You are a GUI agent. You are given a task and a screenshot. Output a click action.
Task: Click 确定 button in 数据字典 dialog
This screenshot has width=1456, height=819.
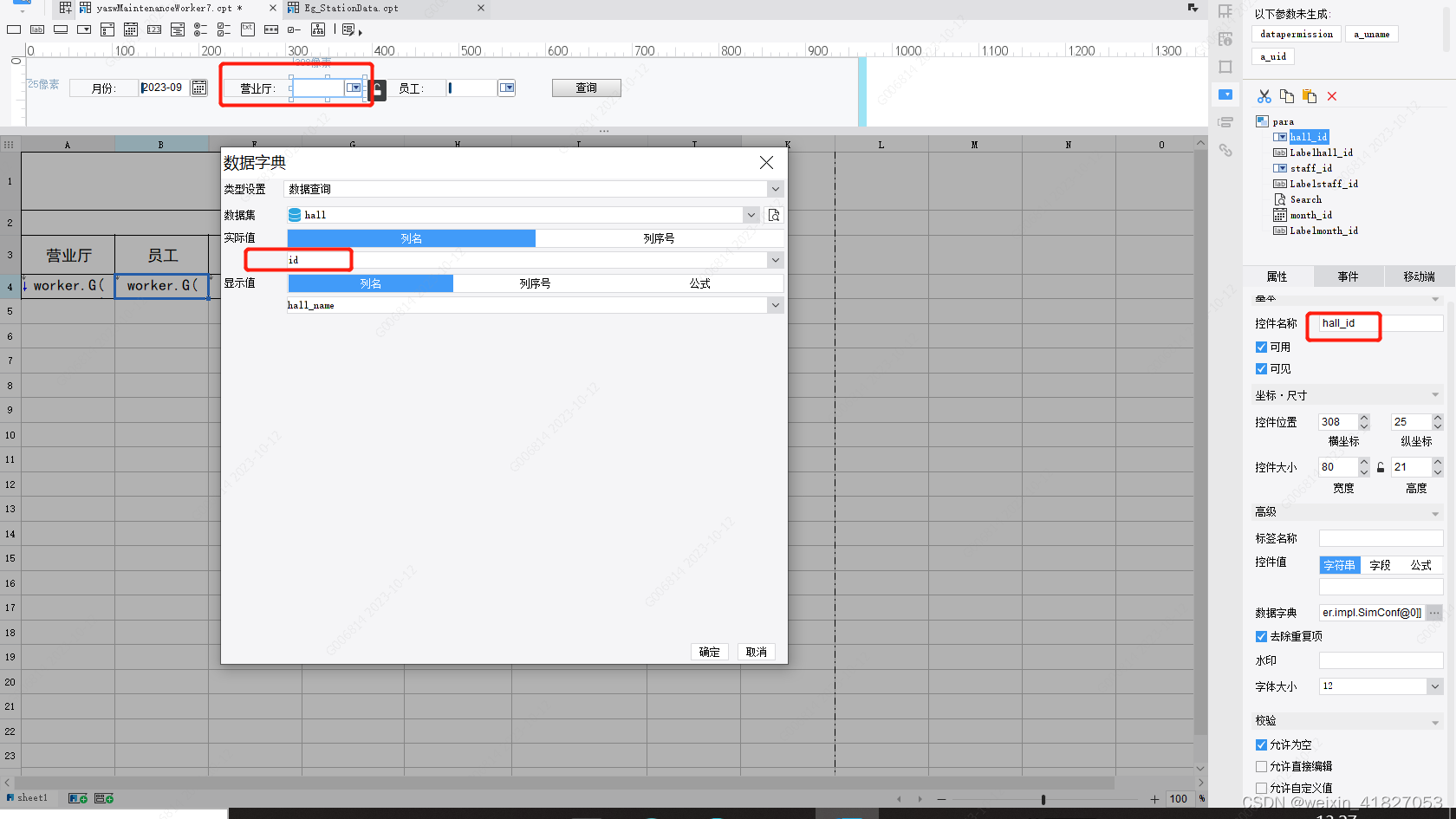[x=710, y=652]
